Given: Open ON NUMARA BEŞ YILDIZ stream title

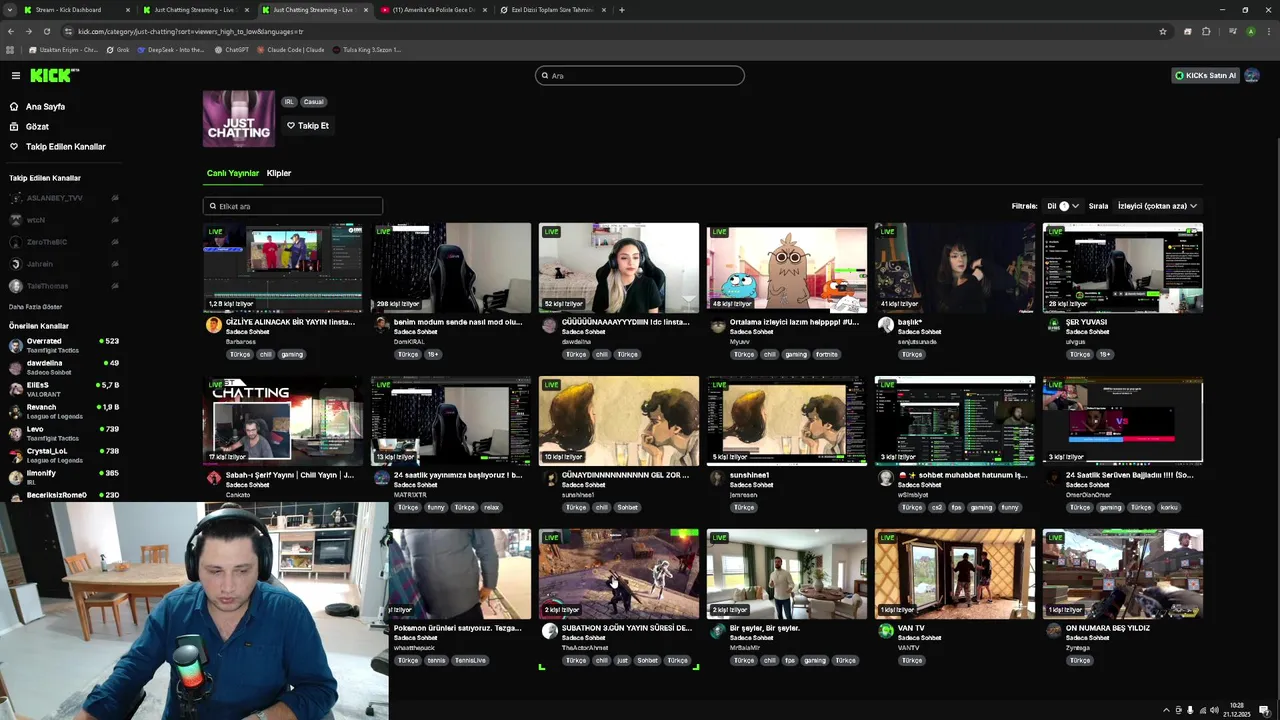Looking at the screenshot, I should [1108, 628].
